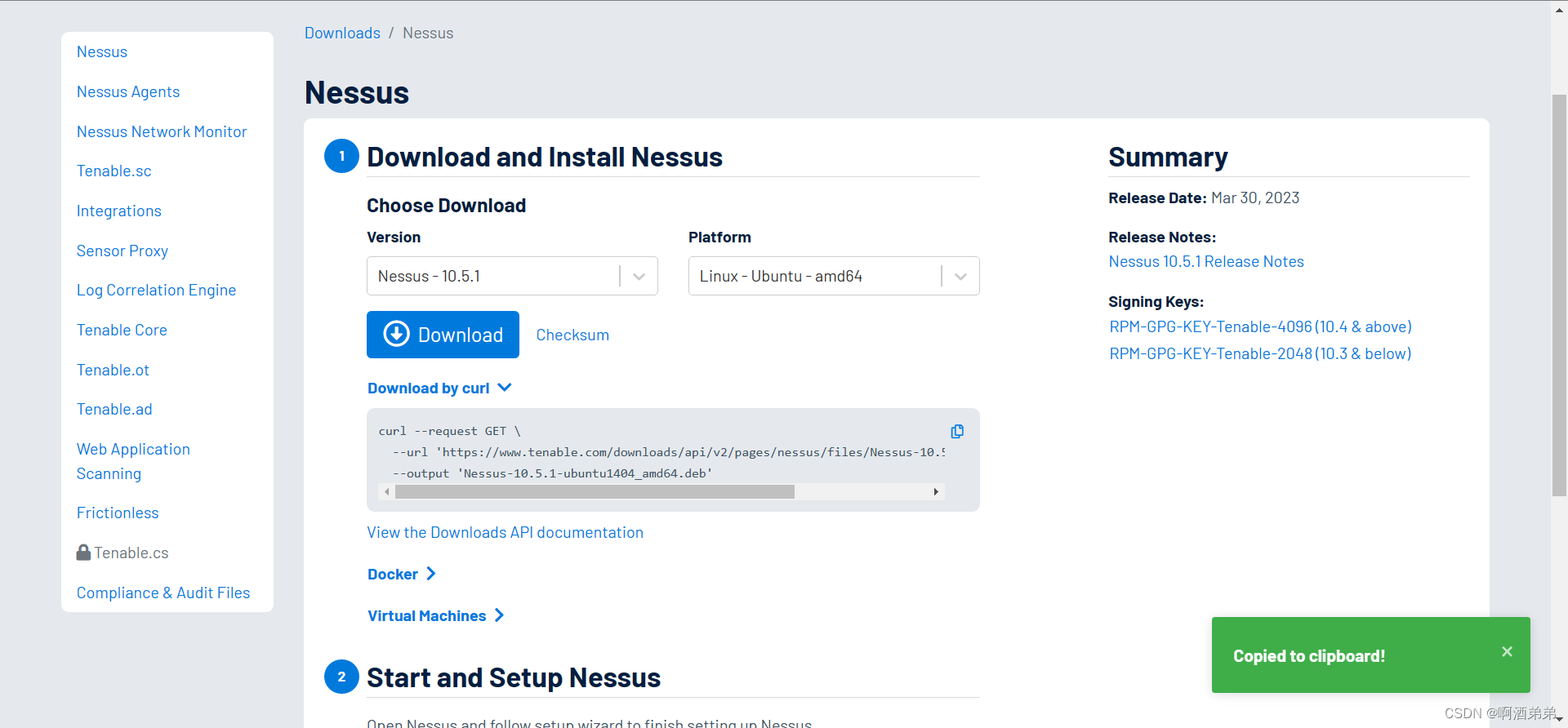Click the lock icon beside Tenable.cs

(83, 553)
